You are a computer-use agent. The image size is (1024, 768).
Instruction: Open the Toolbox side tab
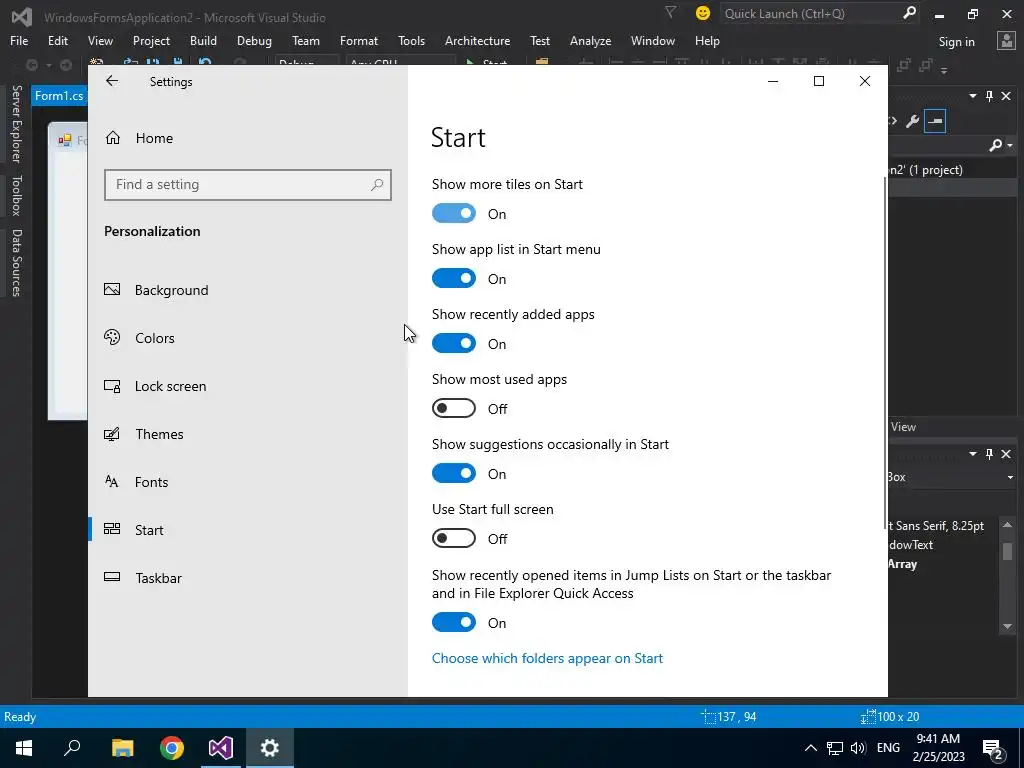tap(16, 195)
